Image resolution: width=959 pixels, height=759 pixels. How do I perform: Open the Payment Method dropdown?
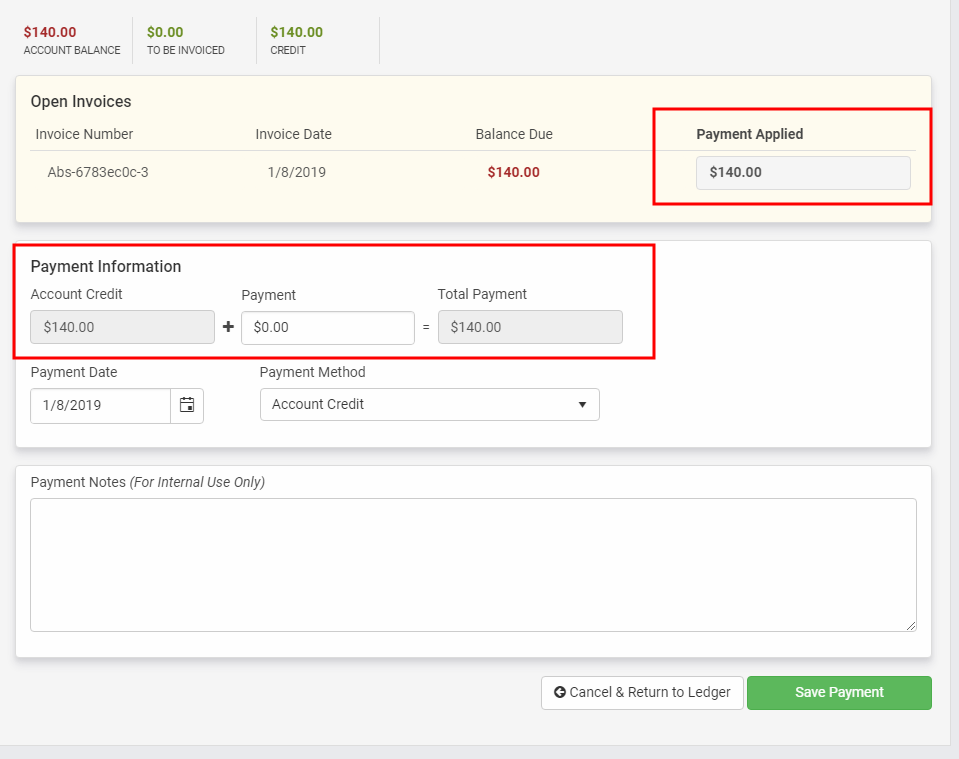[x=430, y=404]
